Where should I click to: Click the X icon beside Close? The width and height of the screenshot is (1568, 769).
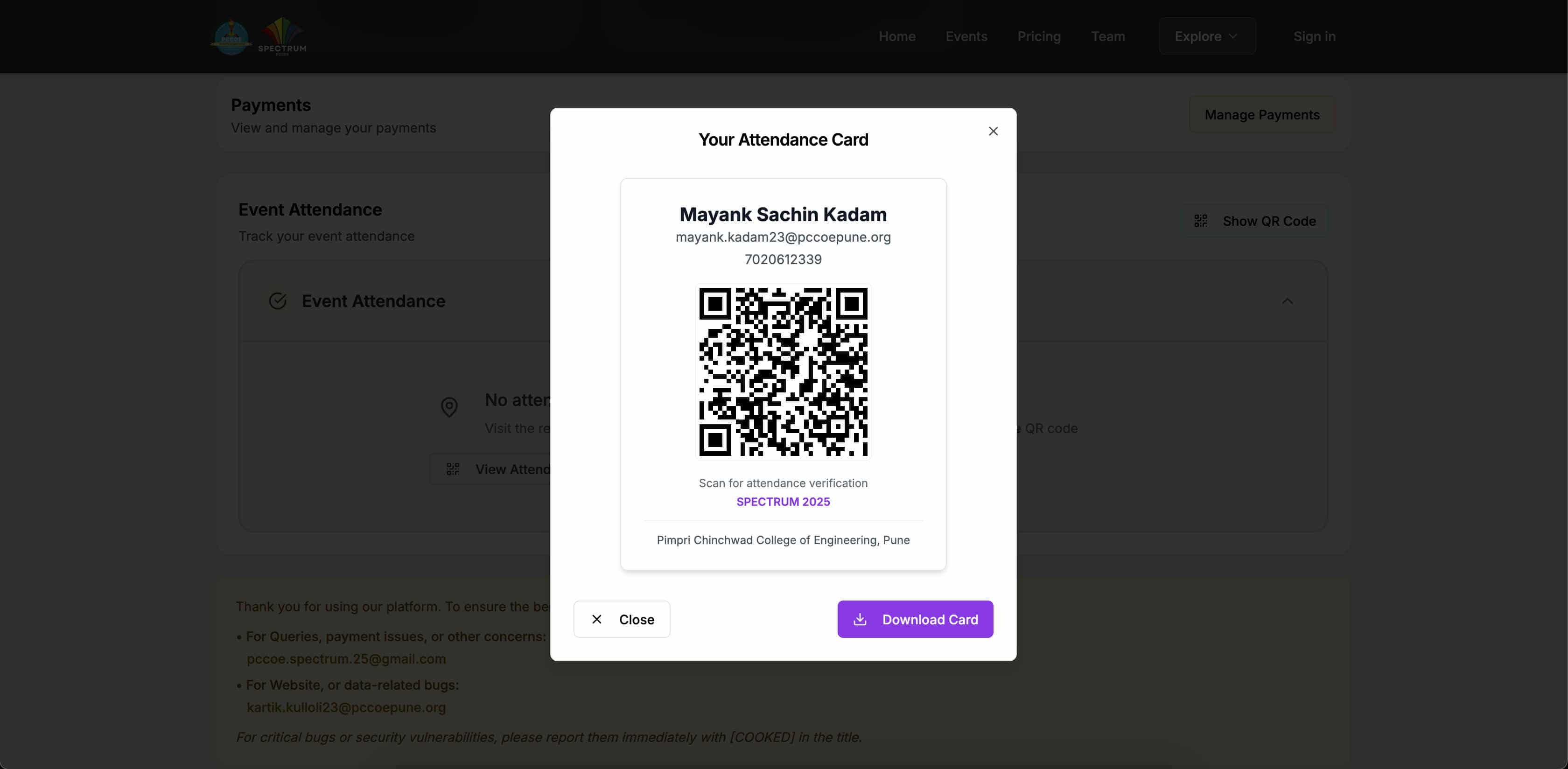click(596, 619)
